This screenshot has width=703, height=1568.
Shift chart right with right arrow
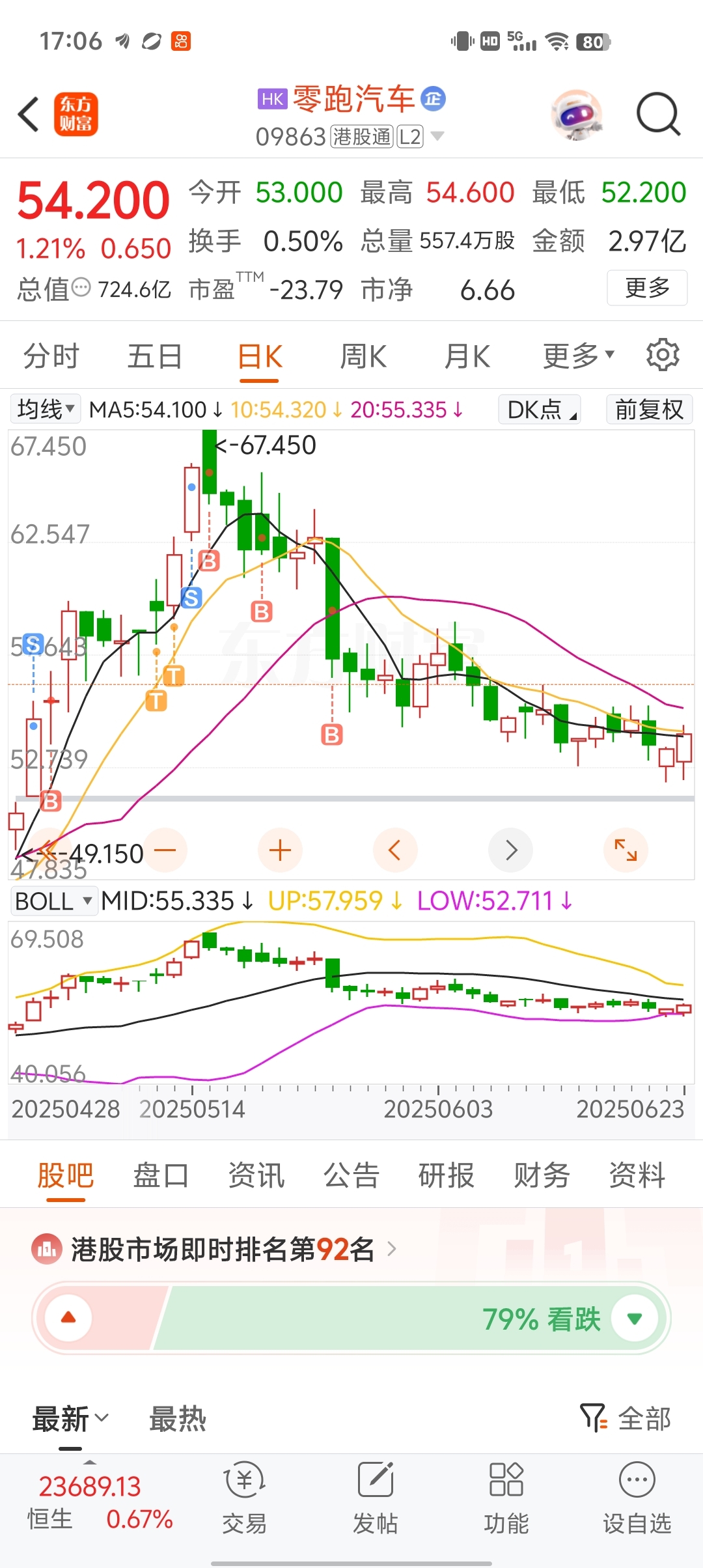point(510,850)
